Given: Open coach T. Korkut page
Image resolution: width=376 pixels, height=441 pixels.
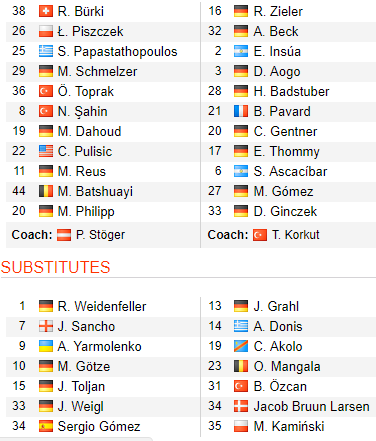Looking at the screenshot, I should (x=295, y=235).
